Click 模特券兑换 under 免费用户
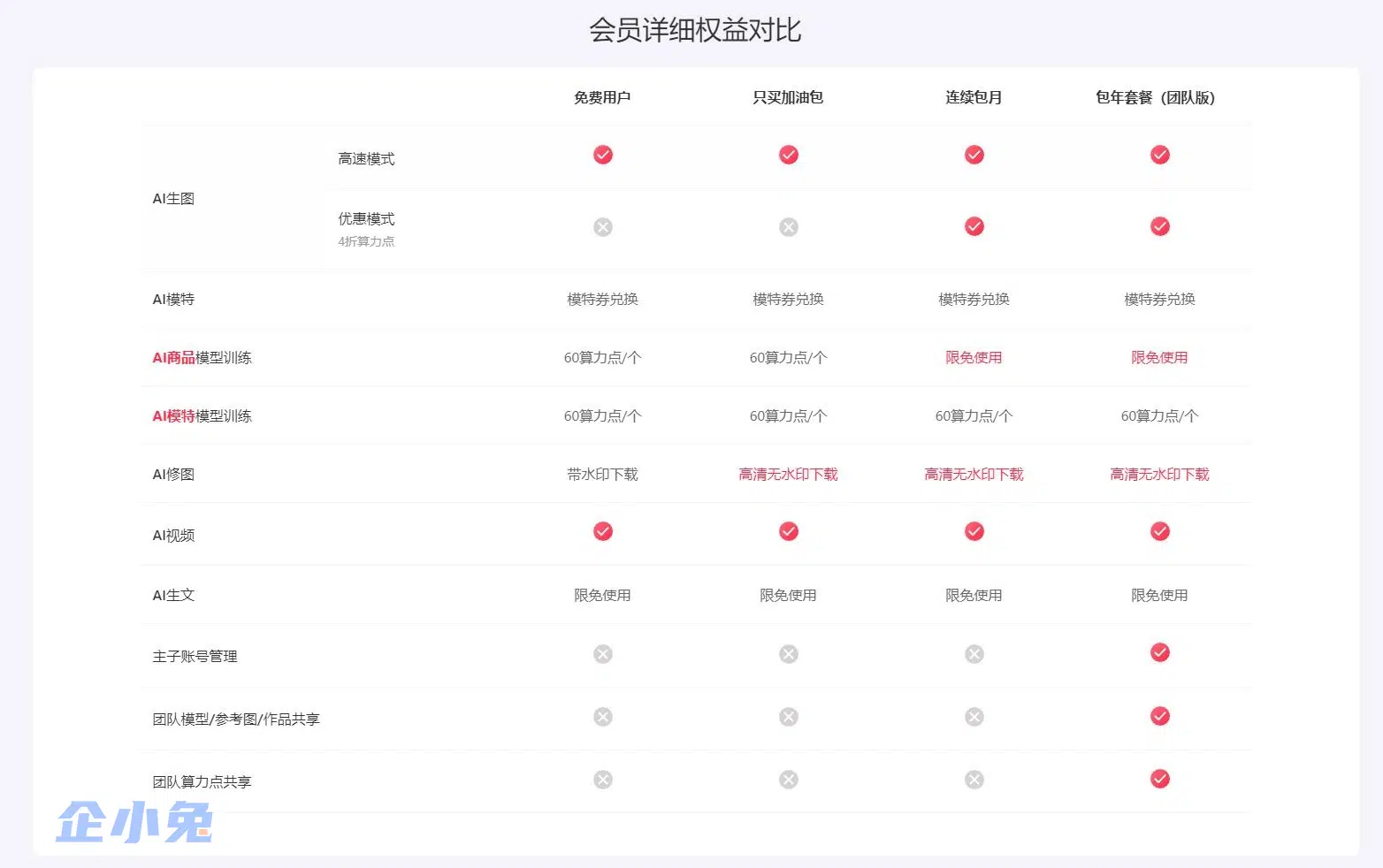Image resolution: width=1383 pixels, height=868 pixels. [602, 300]
